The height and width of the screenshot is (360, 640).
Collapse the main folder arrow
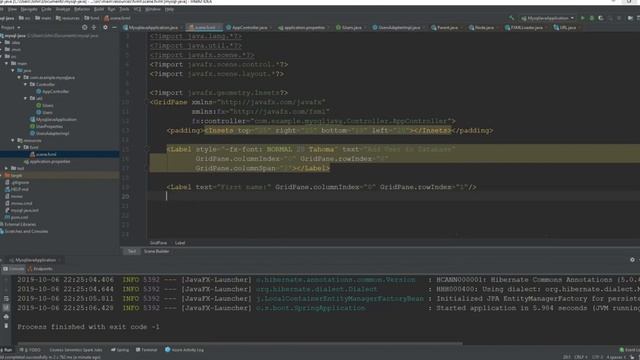(x=7, y=63)
